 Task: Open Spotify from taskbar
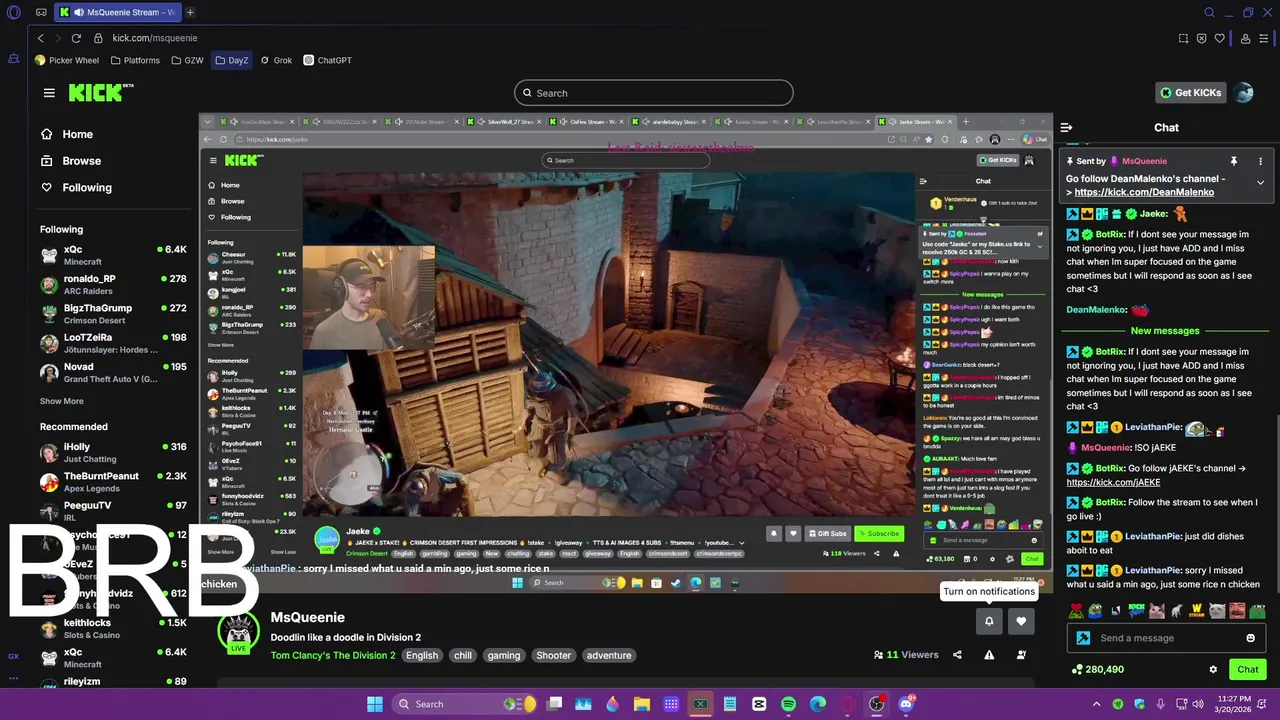(788, 704)
